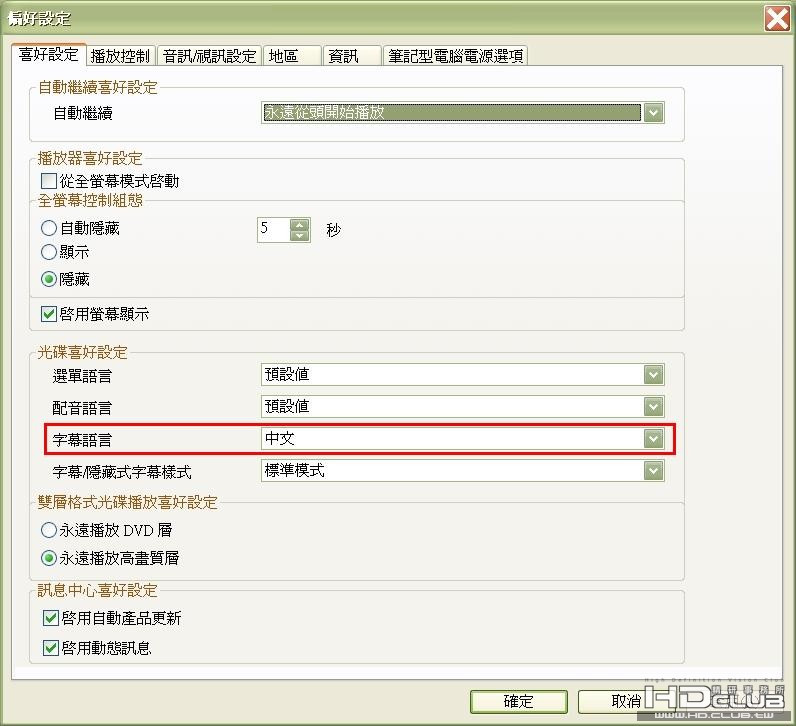Toggle 從全螢幕模式啟動 checkbox

(x=49, y=181)
